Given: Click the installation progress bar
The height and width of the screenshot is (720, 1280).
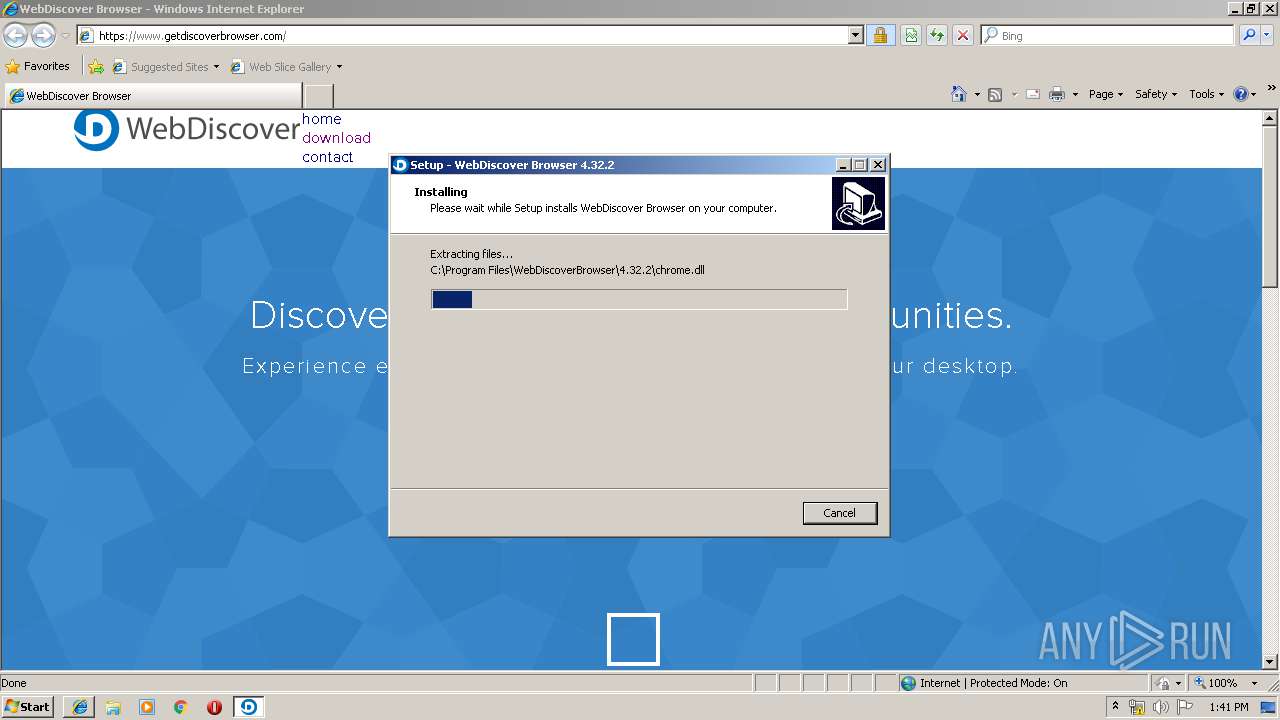Looking at the screenshot, I should click(x=639, y=299).
